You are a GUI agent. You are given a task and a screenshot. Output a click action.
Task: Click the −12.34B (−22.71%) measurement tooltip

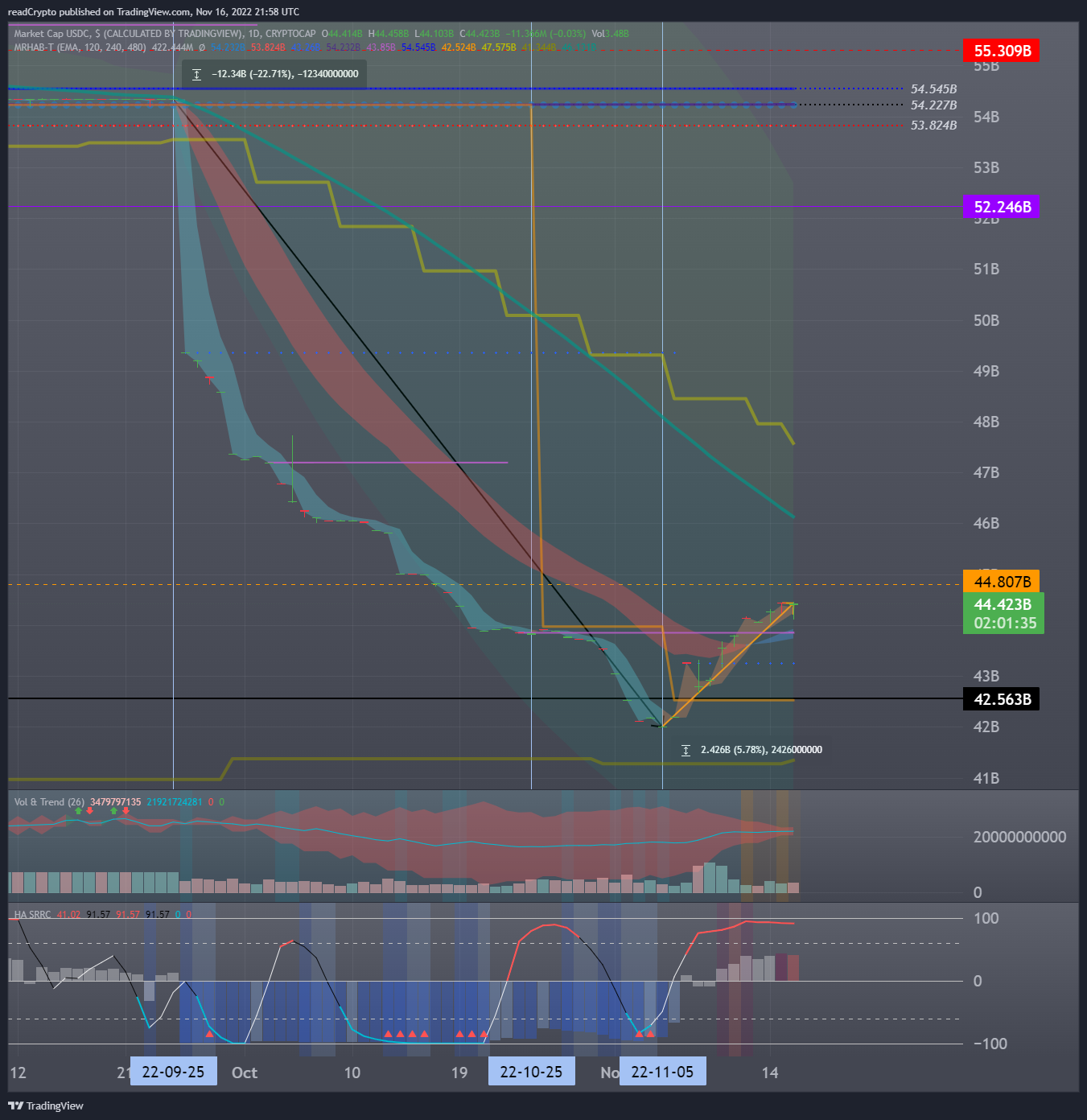(x=274, y=74)
